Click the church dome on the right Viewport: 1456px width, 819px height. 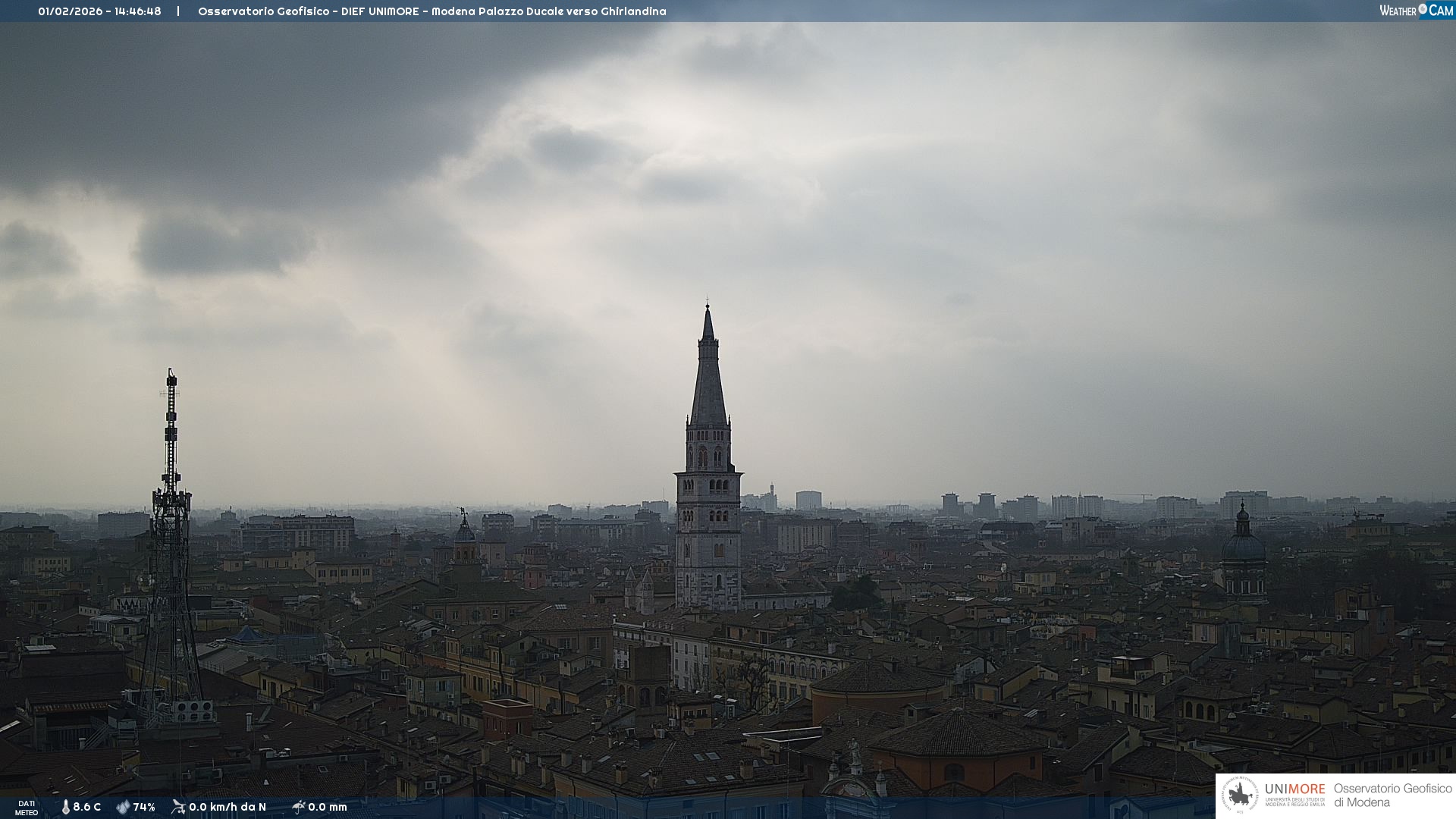tap(1243, 546)
